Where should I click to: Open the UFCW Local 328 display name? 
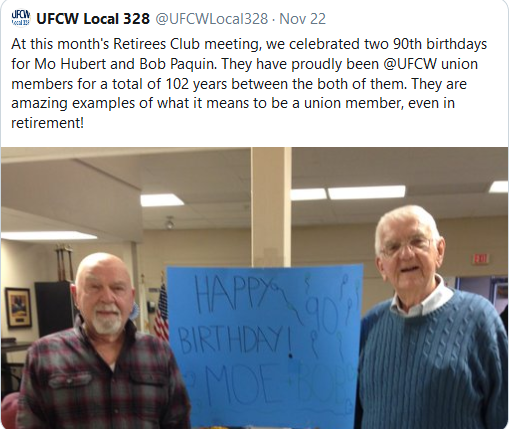[93, 19]
